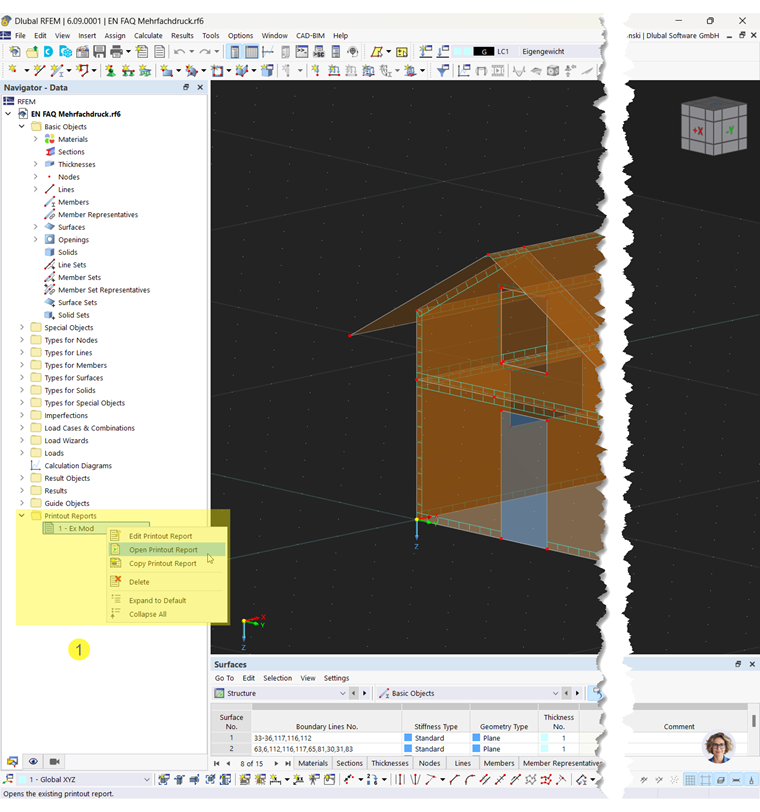Open the script manager icon
The image size is (760, 812).
[318, 51]
